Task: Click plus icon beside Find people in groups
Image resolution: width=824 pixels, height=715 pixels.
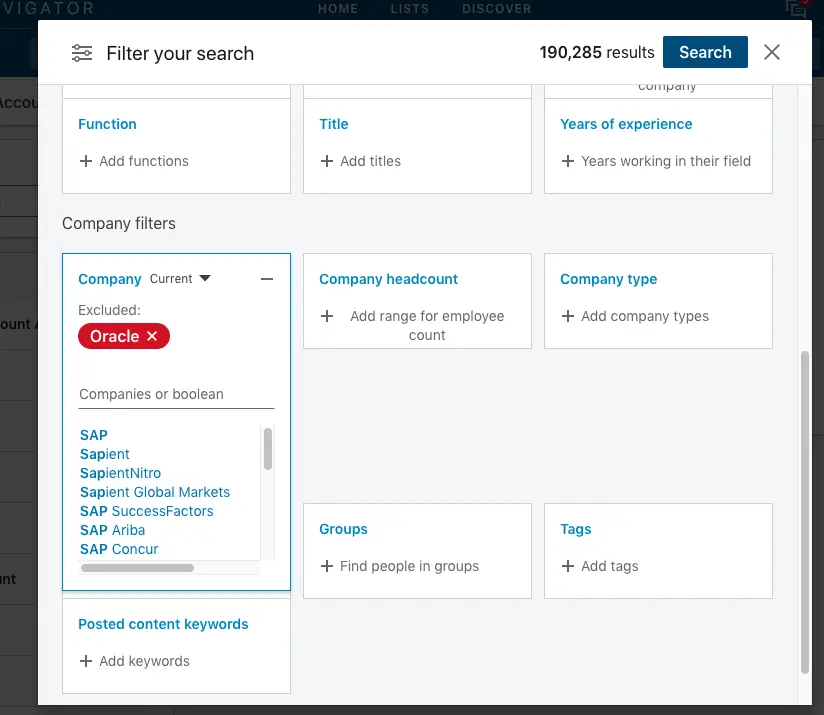Action: [x=327, y=566]
